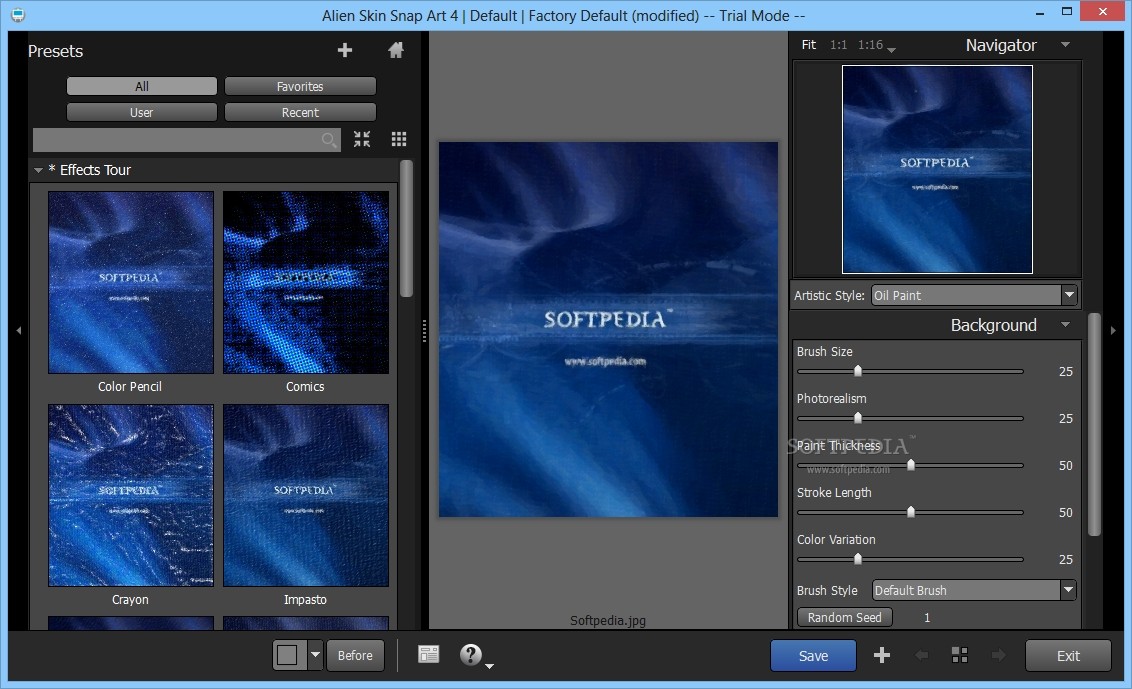Viewport: 1132px width, 689px height.
Task: Click the presets list scrollbar
Action: pyautogui.click(x=406, y=228)
